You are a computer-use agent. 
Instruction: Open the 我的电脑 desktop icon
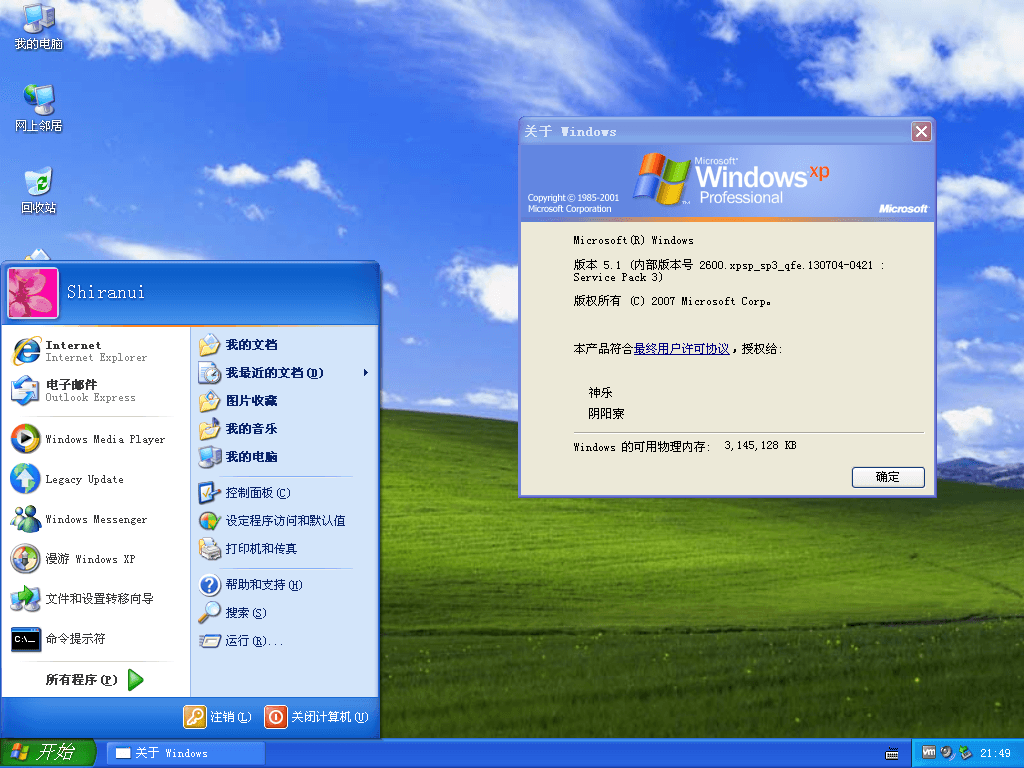point(38,26)
